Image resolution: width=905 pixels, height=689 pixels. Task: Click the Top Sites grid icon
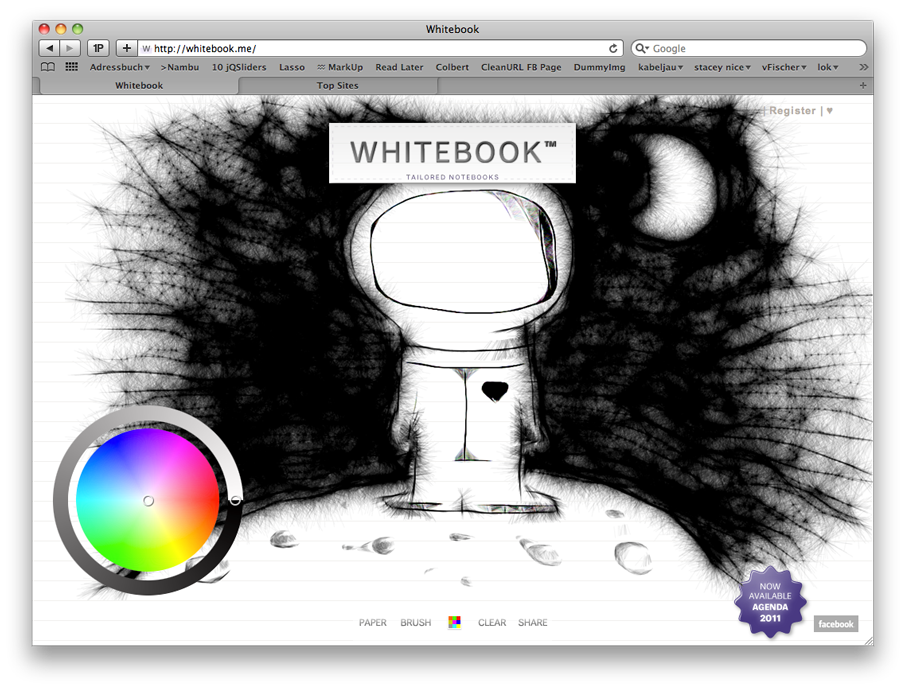click(x=70, y=66)
